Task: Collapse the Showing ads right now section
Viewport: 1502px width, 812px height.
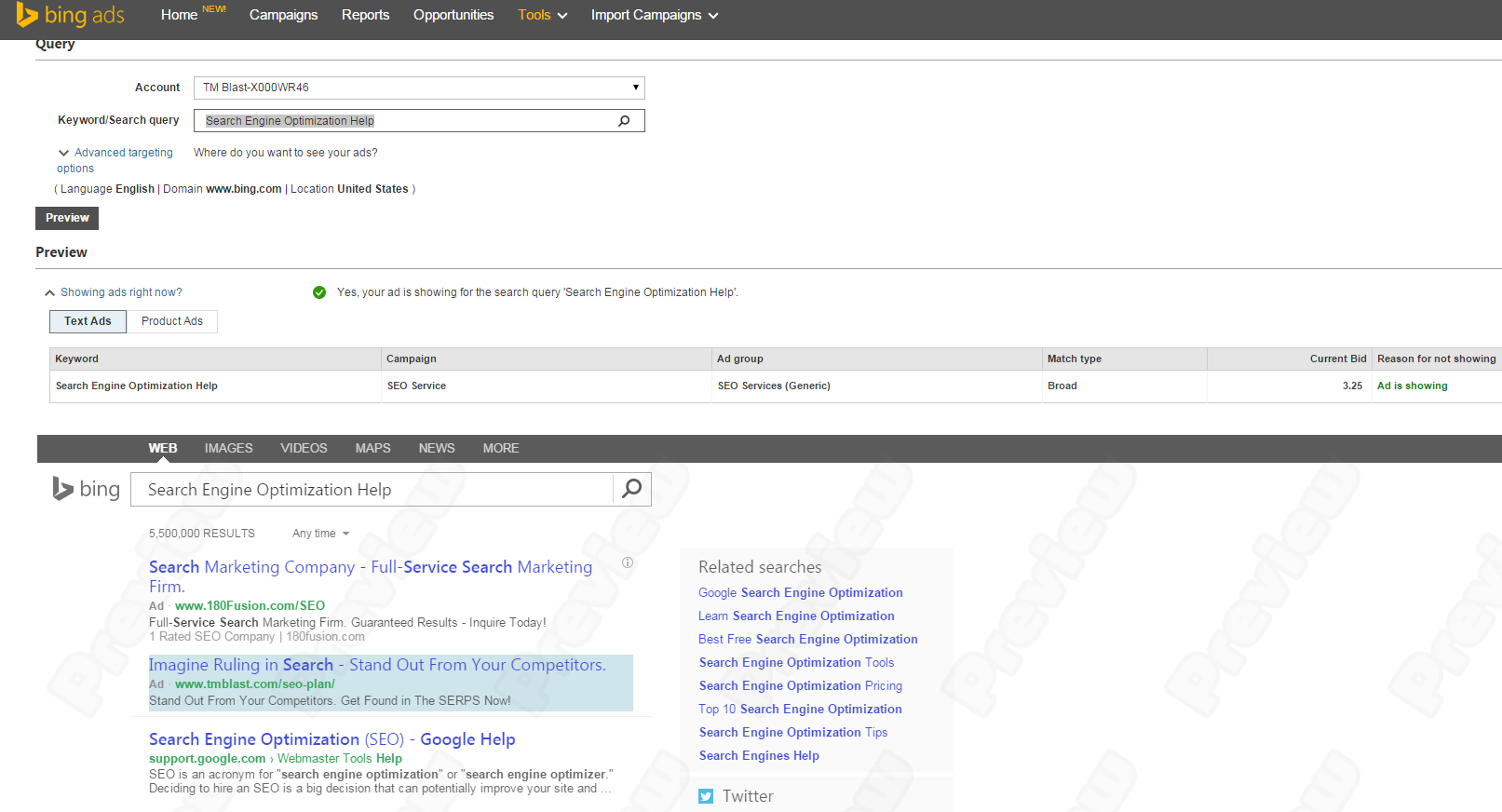Action: (x=114, y=292)
